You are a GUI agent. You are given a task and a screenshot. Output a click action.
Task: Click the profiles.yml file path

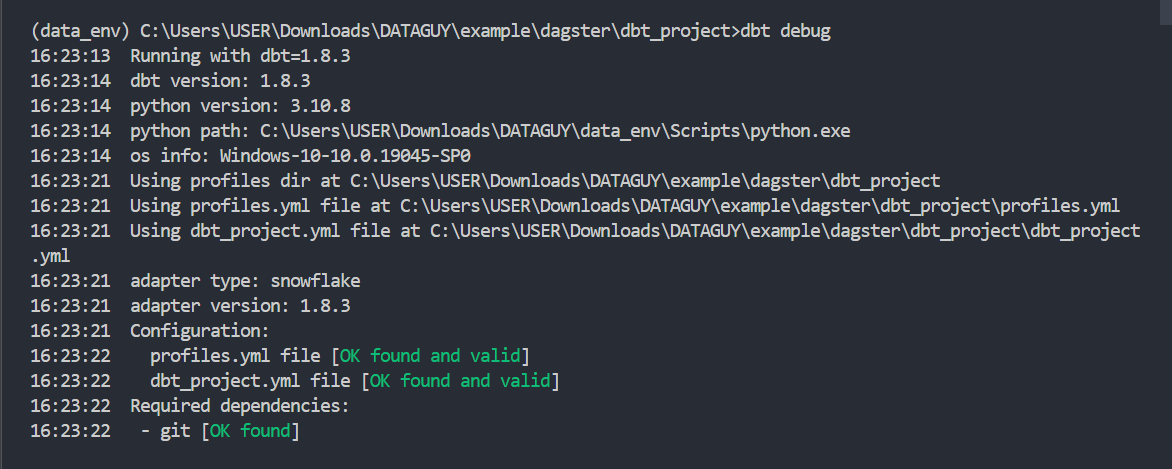760,206
